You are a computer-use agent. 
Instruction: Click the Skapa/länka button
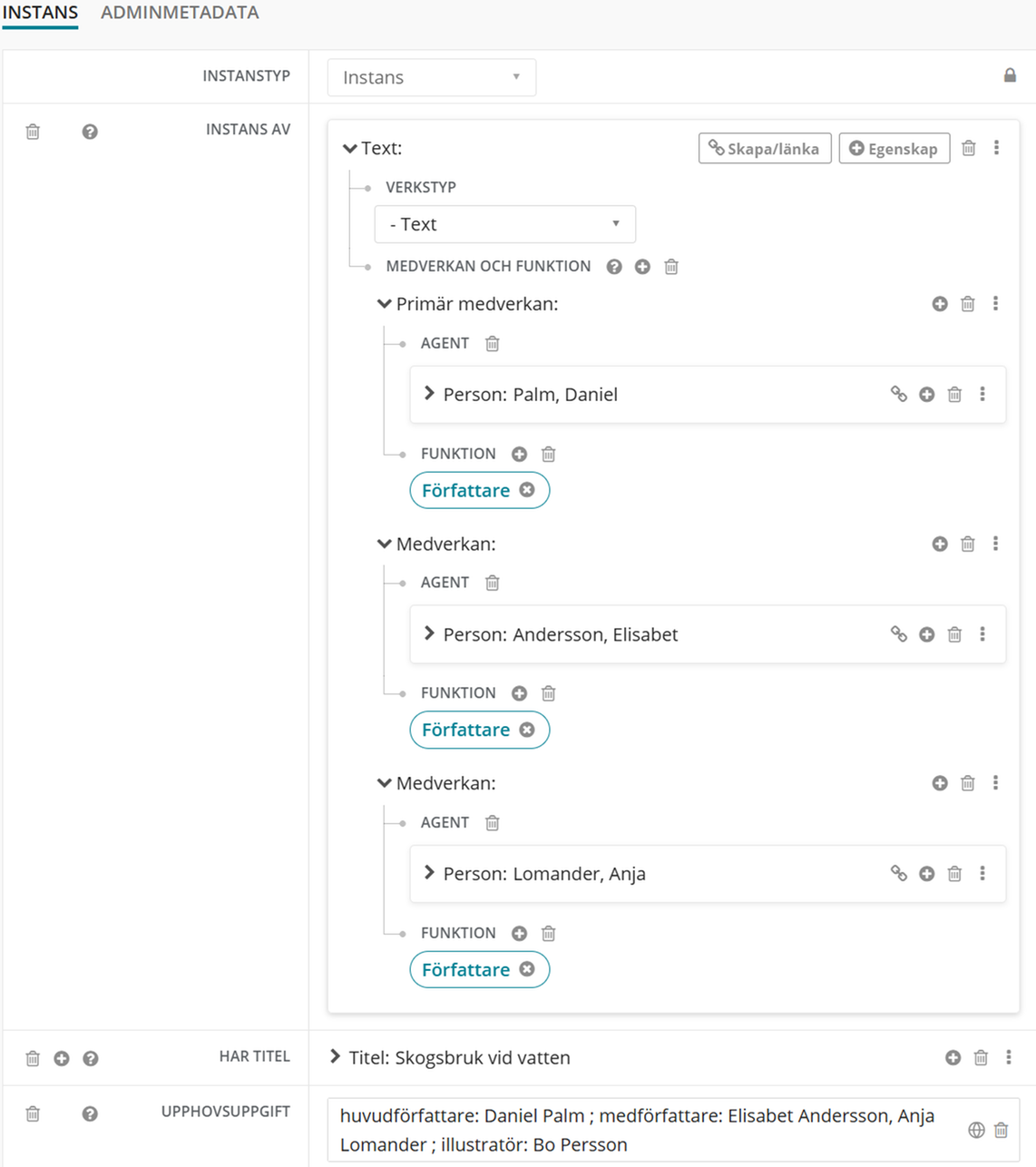click(x=764, y=148)
